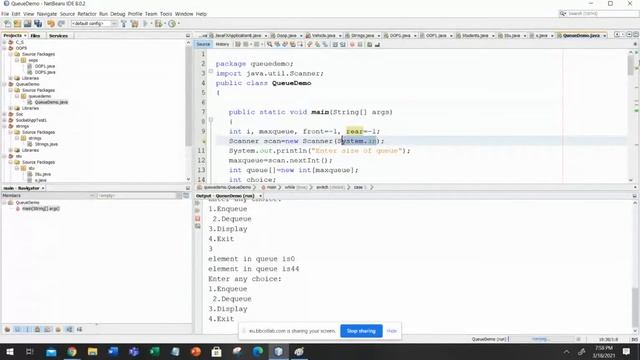Select the Source view button

click(x=203, y=44)
